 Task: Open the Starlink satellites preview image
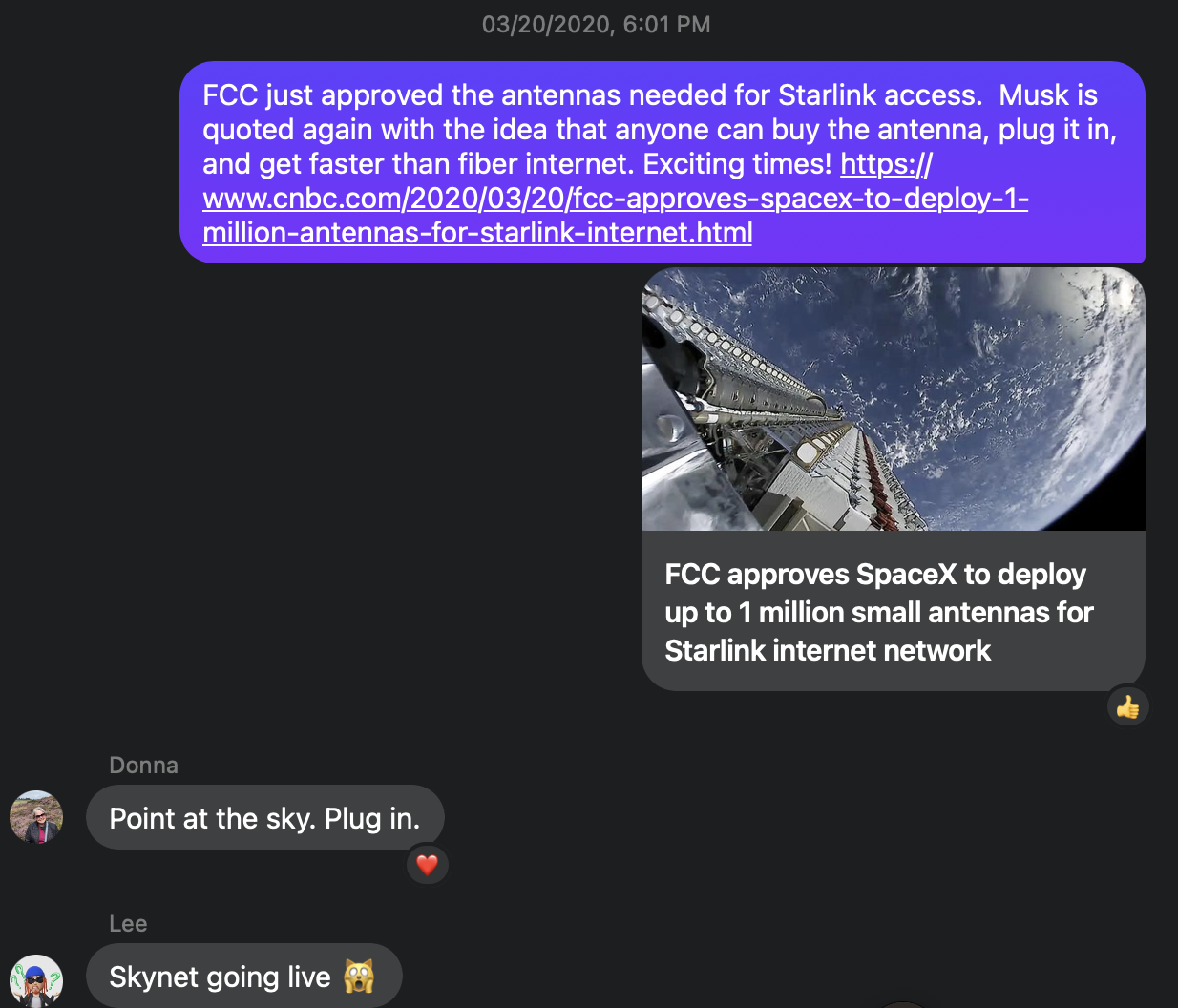(894, 399)
